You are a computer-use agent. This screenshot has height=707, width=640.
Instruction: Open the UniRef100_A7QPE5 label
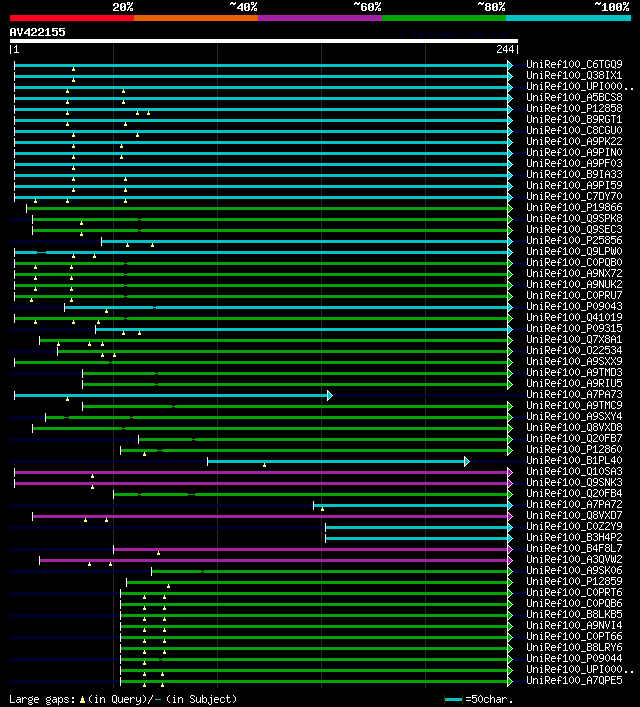(x=574, y=680)
